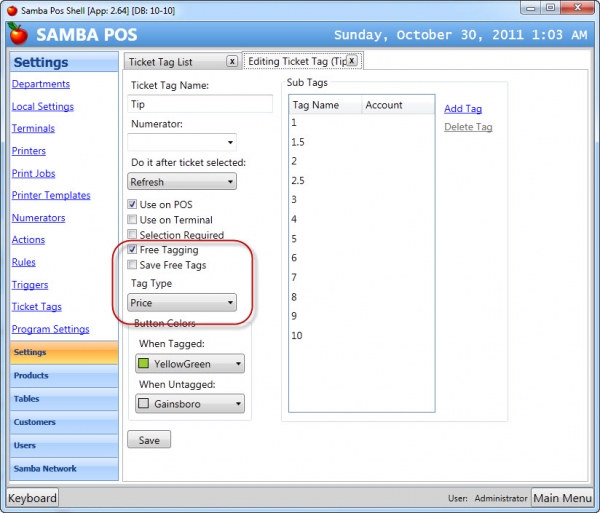Open the Departments settings link
Image resolution: width=600 pixels, height=513 pixels.
pos(41,84)
